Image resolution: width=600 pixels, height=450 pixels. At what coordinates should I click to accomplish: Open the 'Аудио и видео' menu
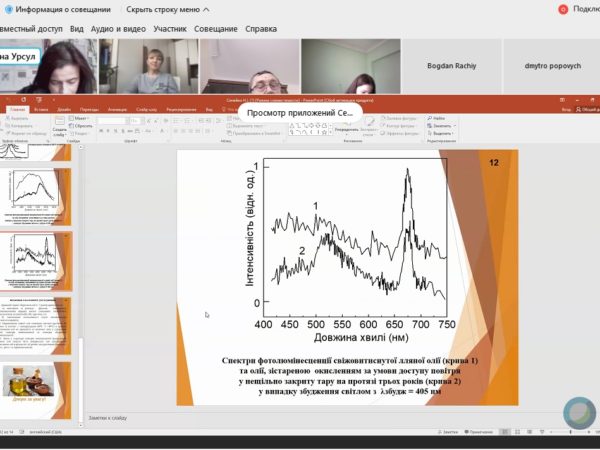click(x=118, y=29)
